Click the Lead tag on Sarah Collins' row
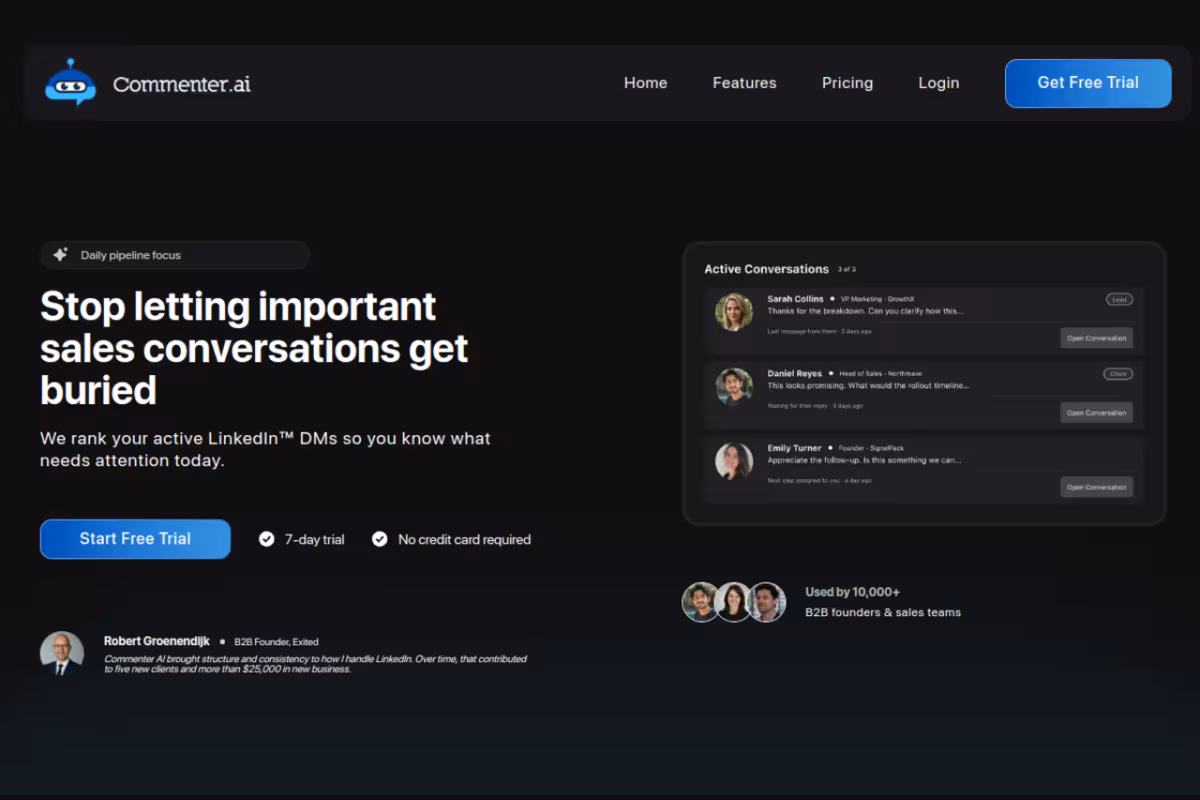This screenshot has height=800, width=1200. pyautogui.click(x=1119, y=299)
